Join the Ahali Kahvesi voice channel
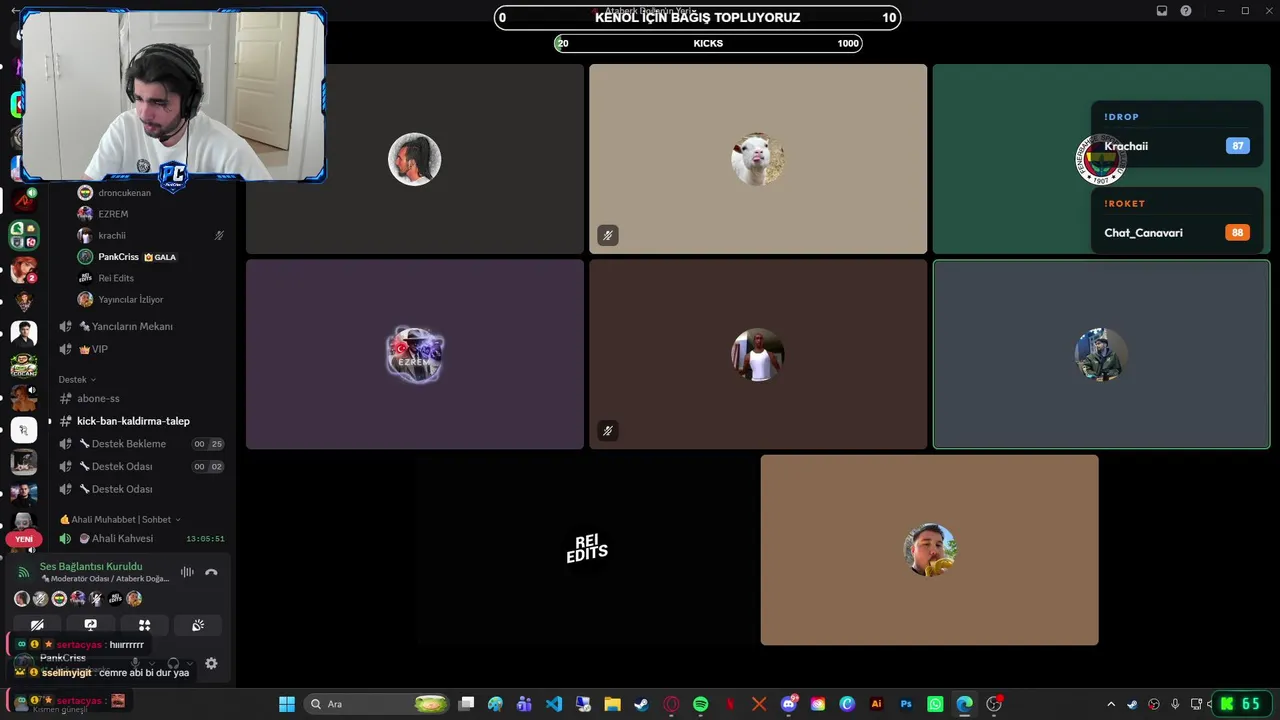1280x720 pixels. (x=141, y=538)
